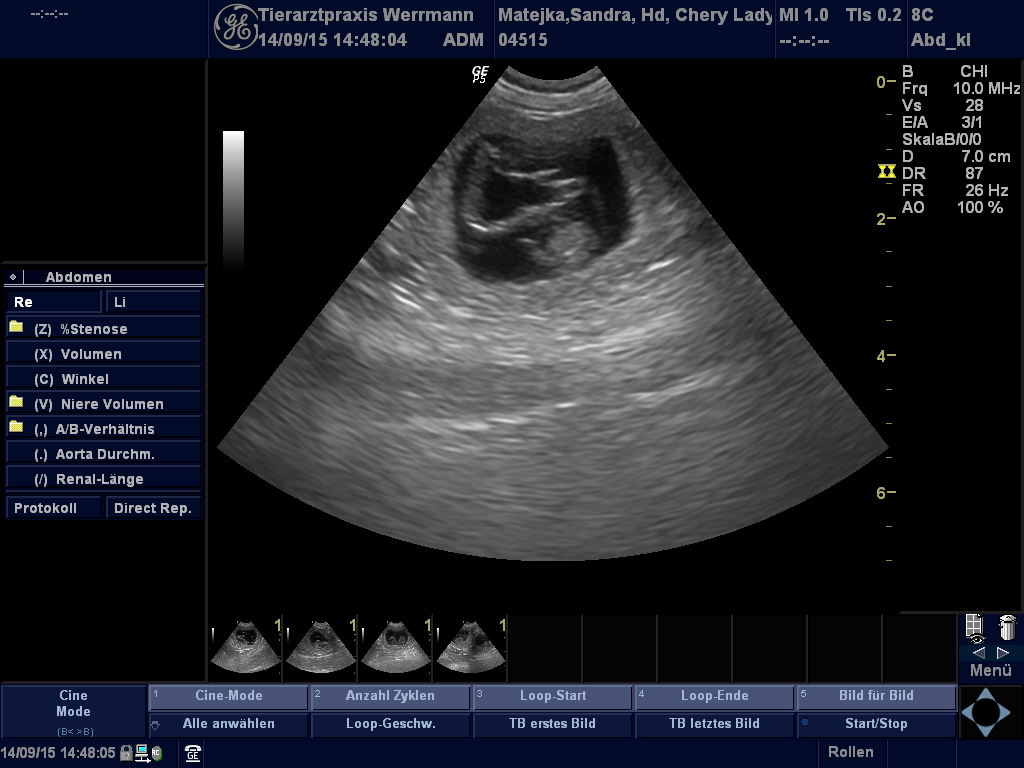Click the right arrow above Menü
The height and width of the screenshot is (768, 1024).
1003,652
